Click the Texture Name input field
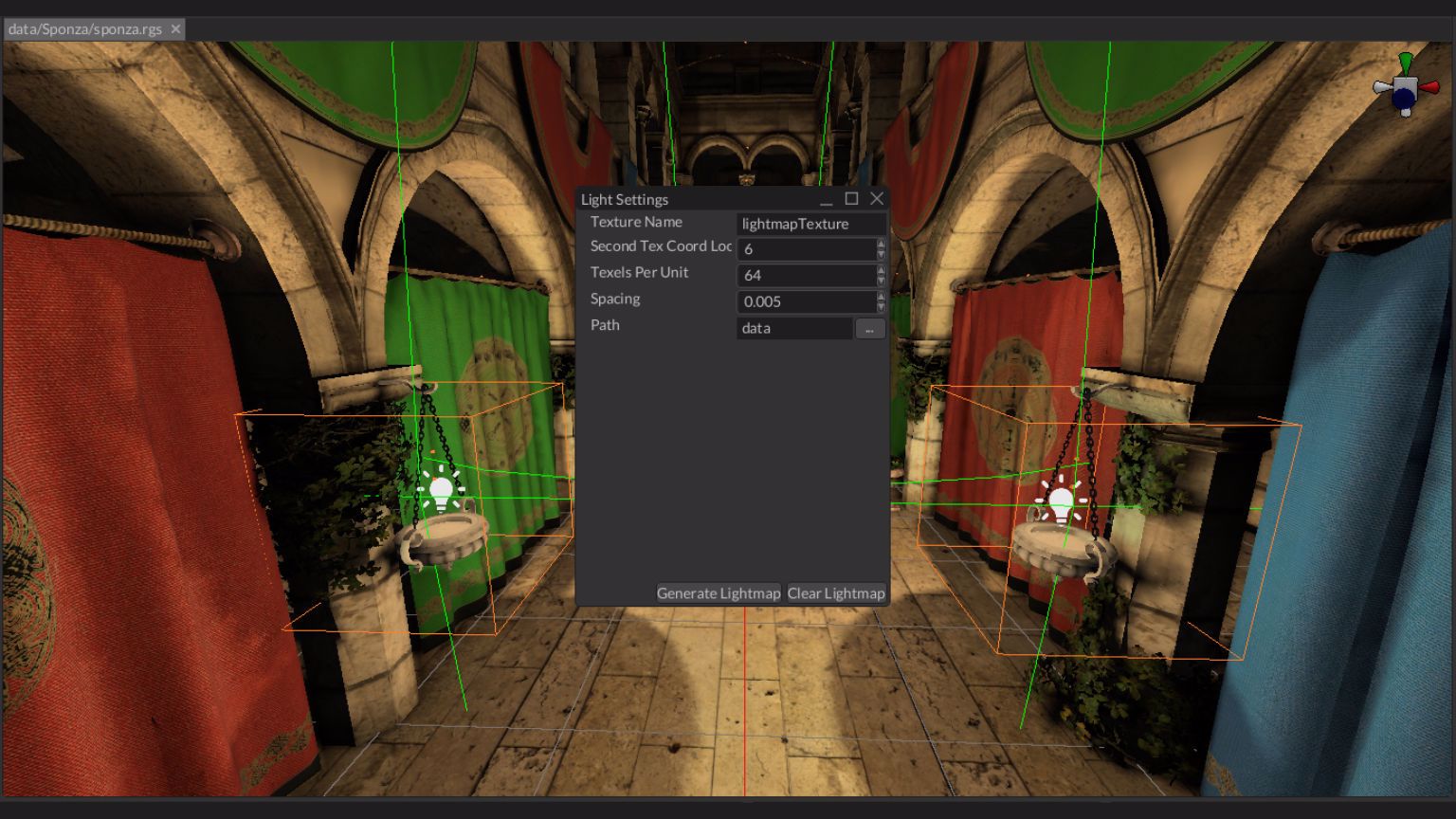This screenshot has height=819, width=1456. point(810,224)
